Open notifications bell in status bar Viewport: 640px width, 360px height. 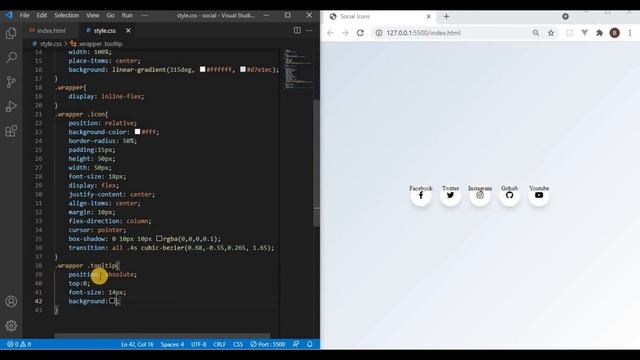(x=309, y=344)
